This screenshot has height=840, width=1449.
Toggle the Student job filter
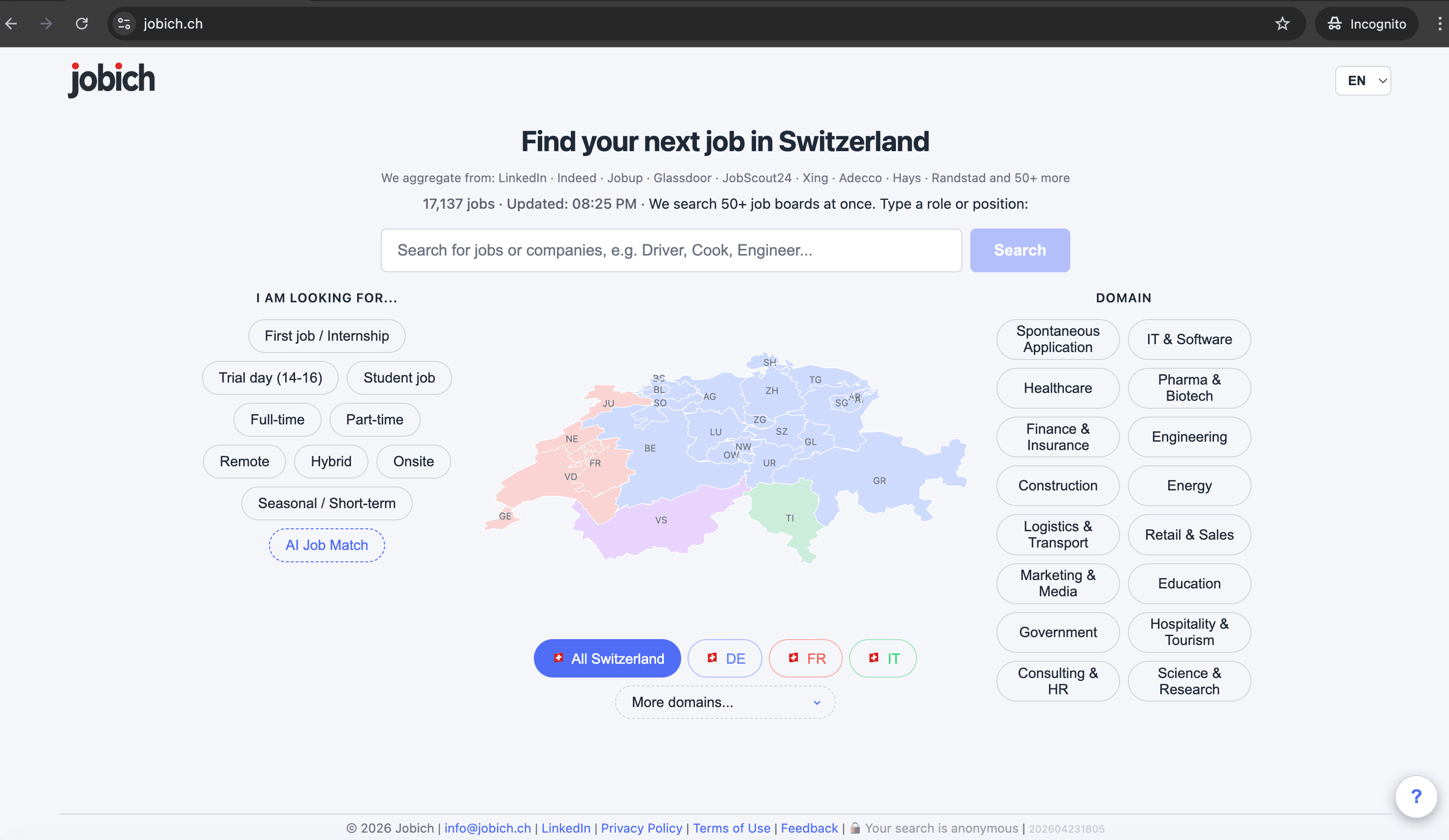click(399, 378)
